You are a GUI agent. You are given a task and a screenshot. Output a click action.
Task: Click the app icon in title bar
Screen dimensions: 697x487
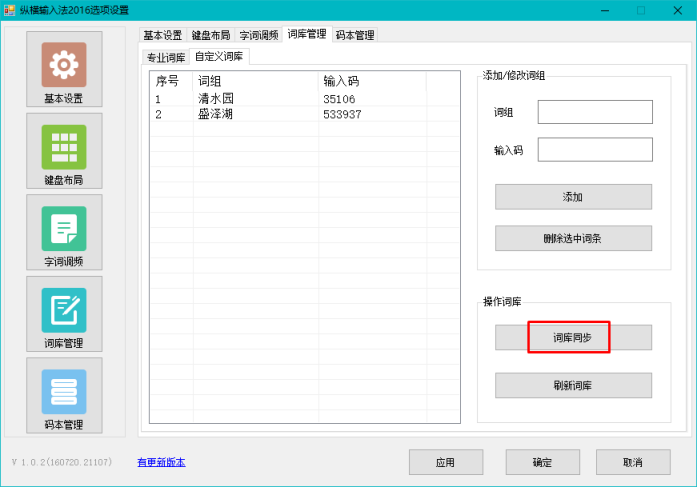(x=11, y=10)
